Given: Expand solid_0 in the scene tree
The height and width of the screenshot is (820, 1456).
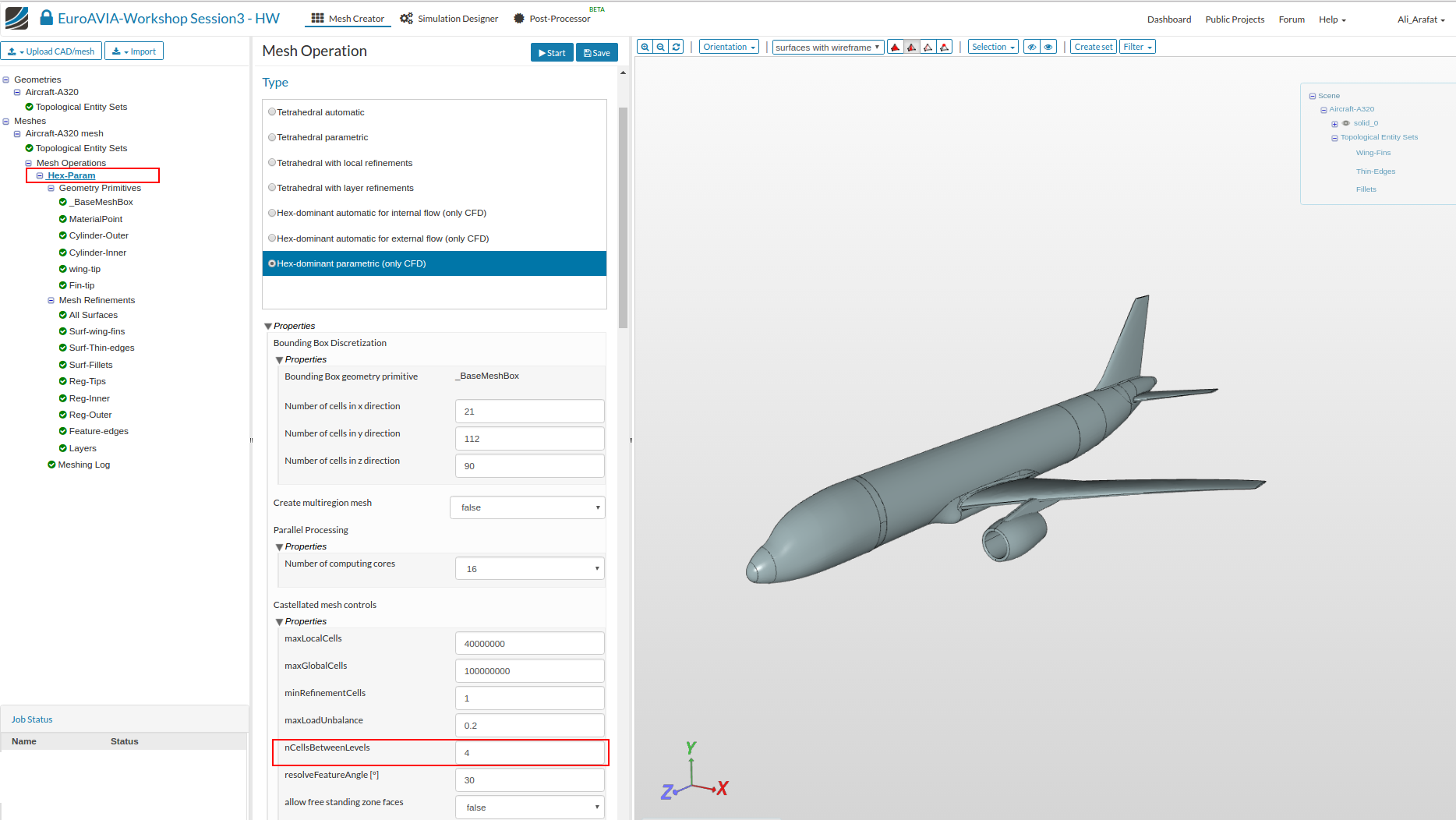Looking at the screenshot, I should tap(1334, 124).
